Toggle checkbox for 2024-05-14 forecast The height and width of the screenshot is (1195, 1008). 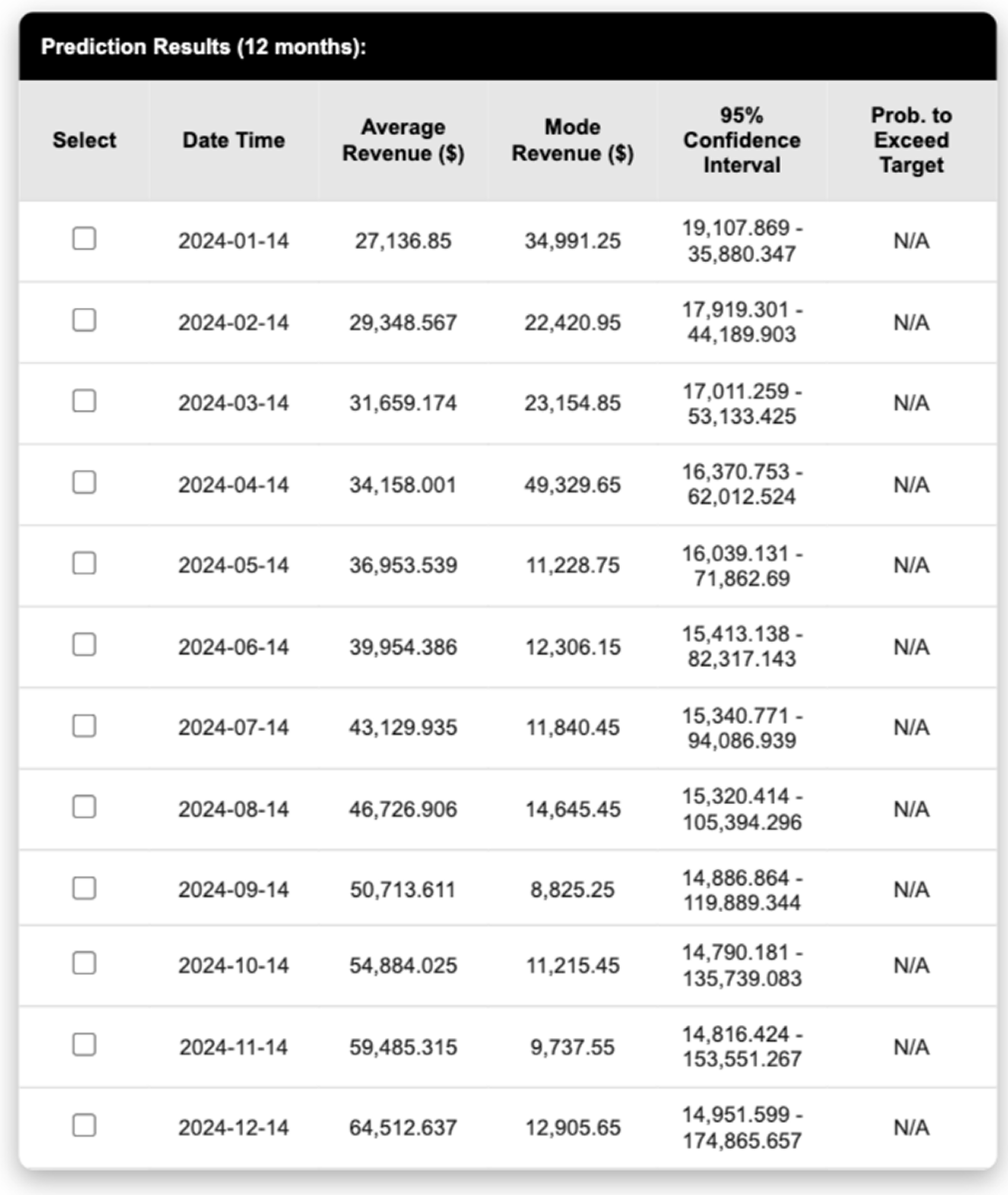click(x=84, y=563)
